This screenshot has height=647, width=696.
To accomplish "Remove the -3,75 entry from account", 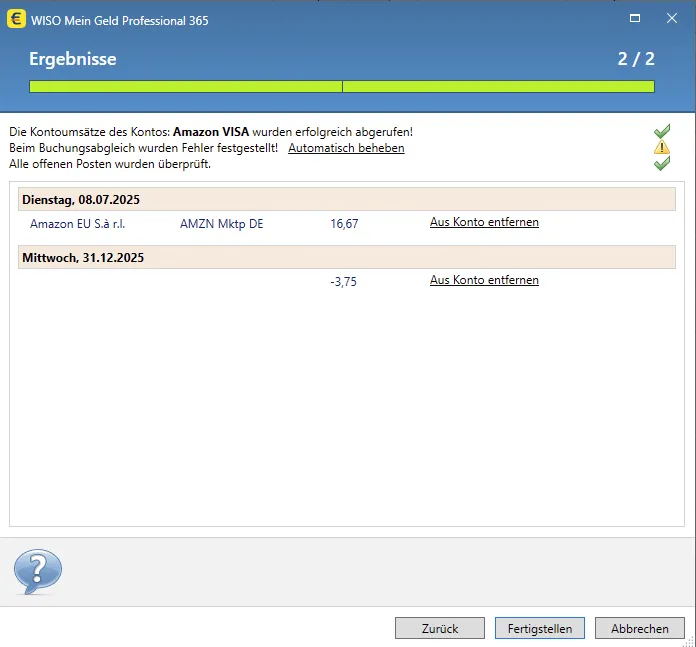I will pyautogui.click(x=484, y=281).
